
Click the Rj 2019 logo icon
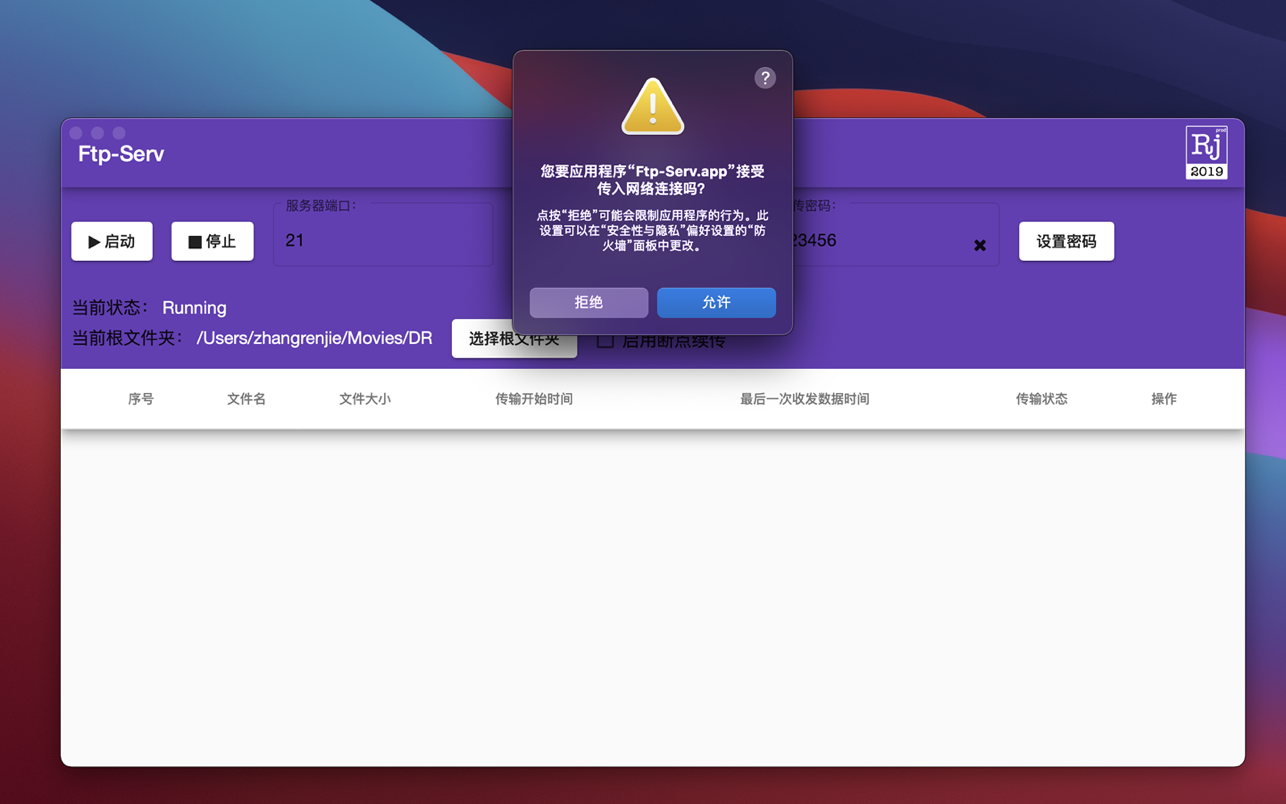point(1206,152)
